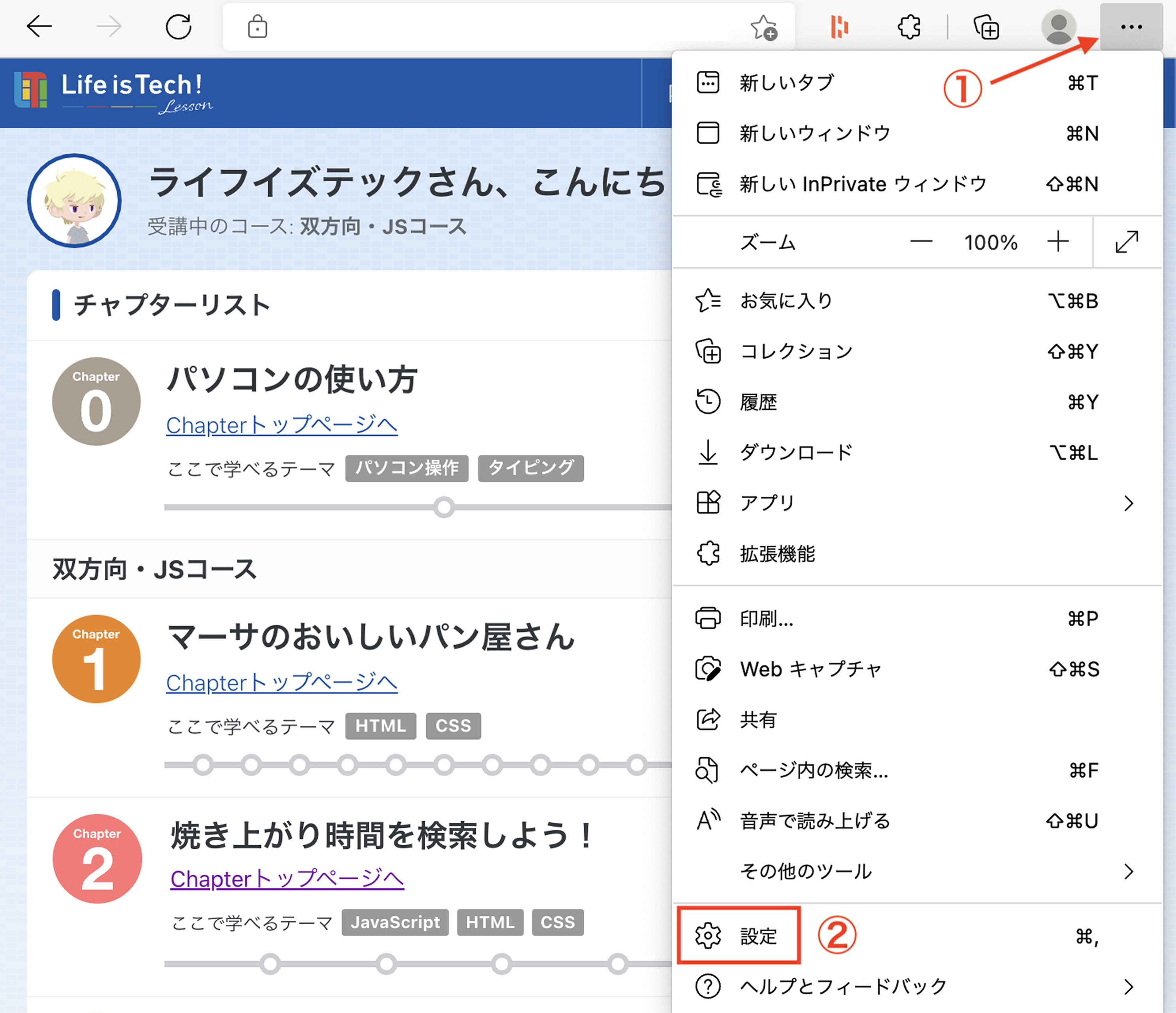Open Chapter 0 Chapterトップページへ link
The width and height of the screenshot is (1176, 1013).
point(281,425)
